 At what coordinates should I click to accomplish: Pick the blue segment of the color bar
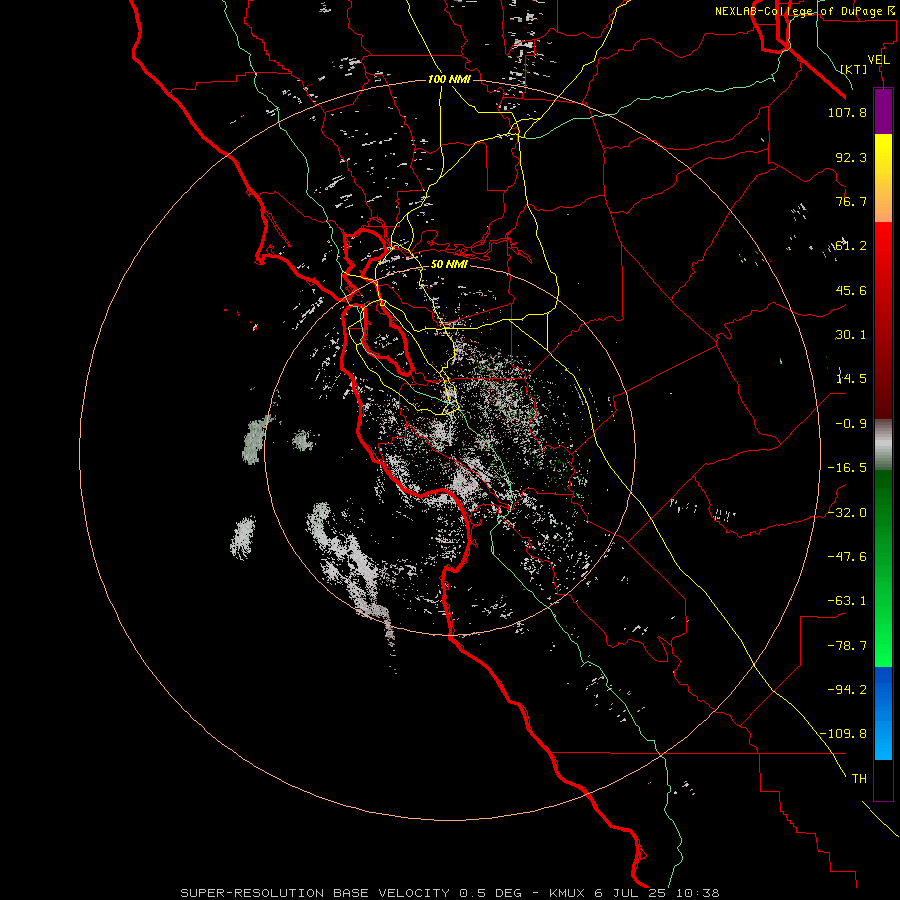coord(883,713)
